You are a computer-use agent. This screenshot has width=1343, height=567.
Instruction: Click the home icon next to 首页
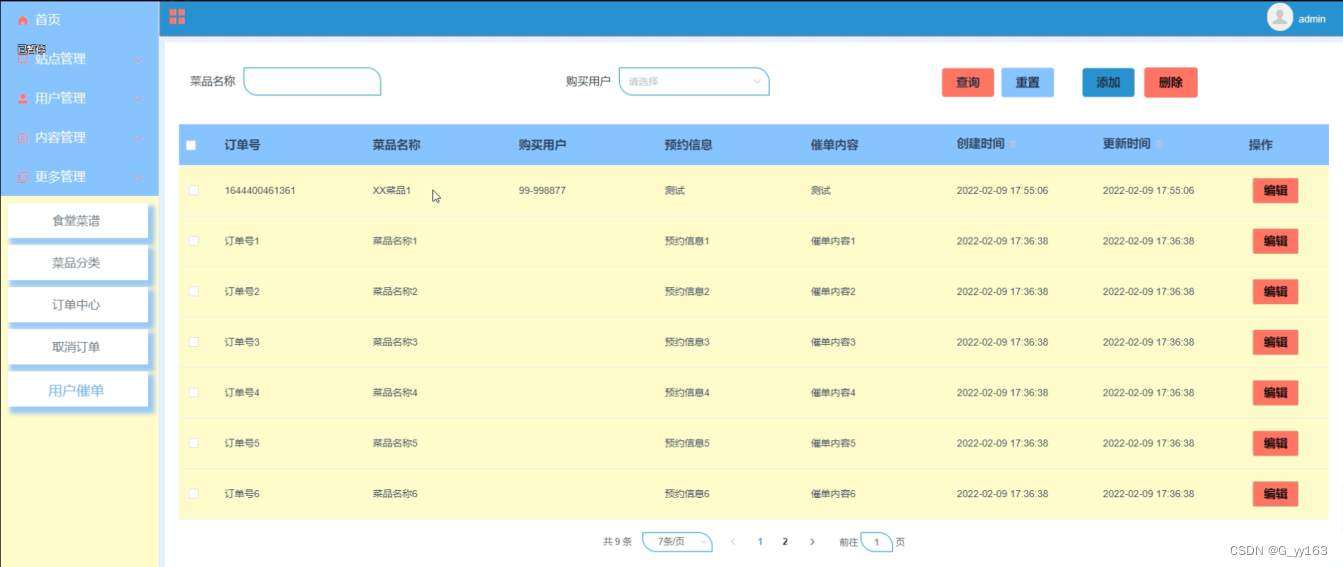click(23, 20)
